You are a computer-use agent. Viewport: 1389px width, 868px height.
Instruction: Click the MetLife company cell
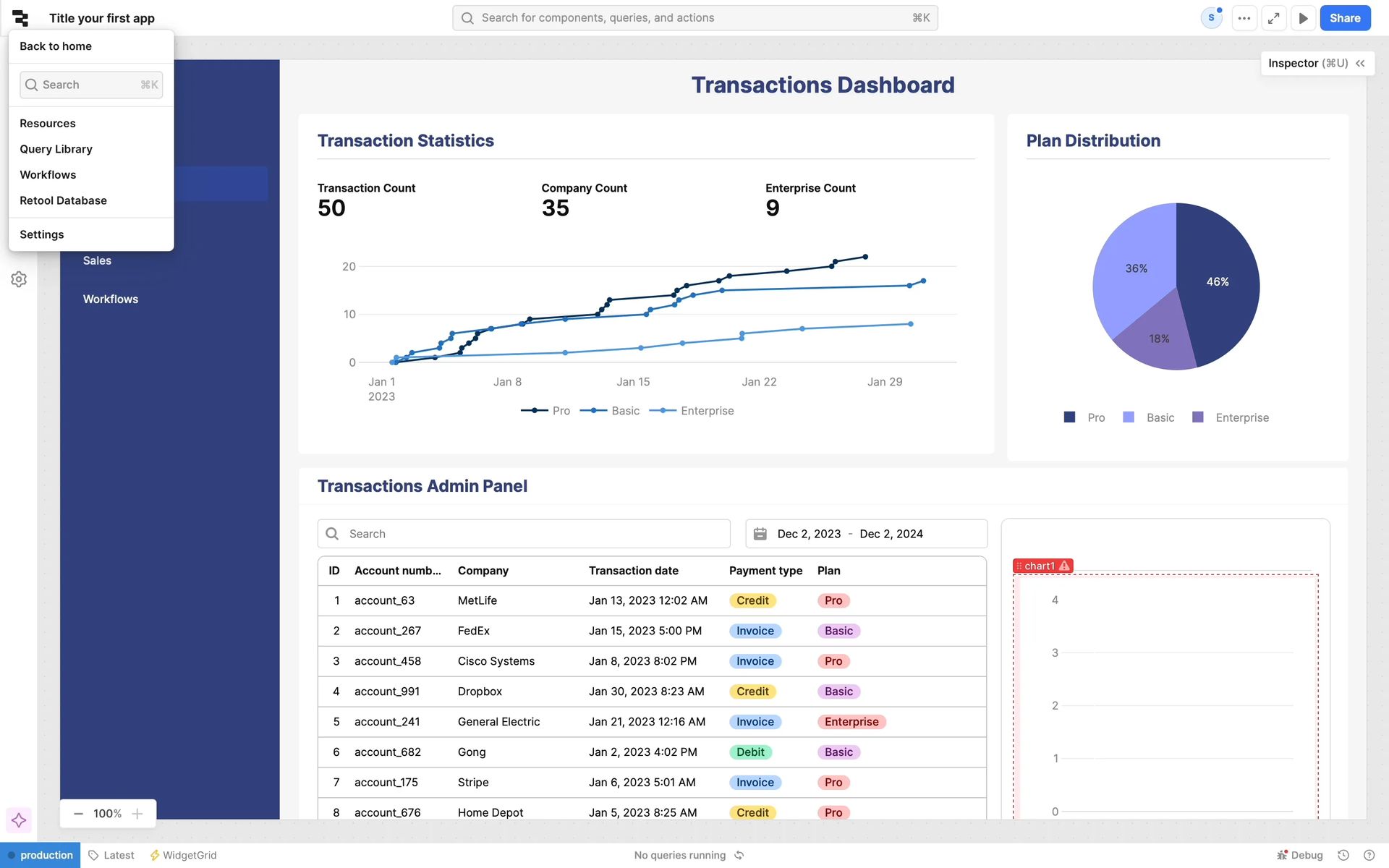(477, 600)
